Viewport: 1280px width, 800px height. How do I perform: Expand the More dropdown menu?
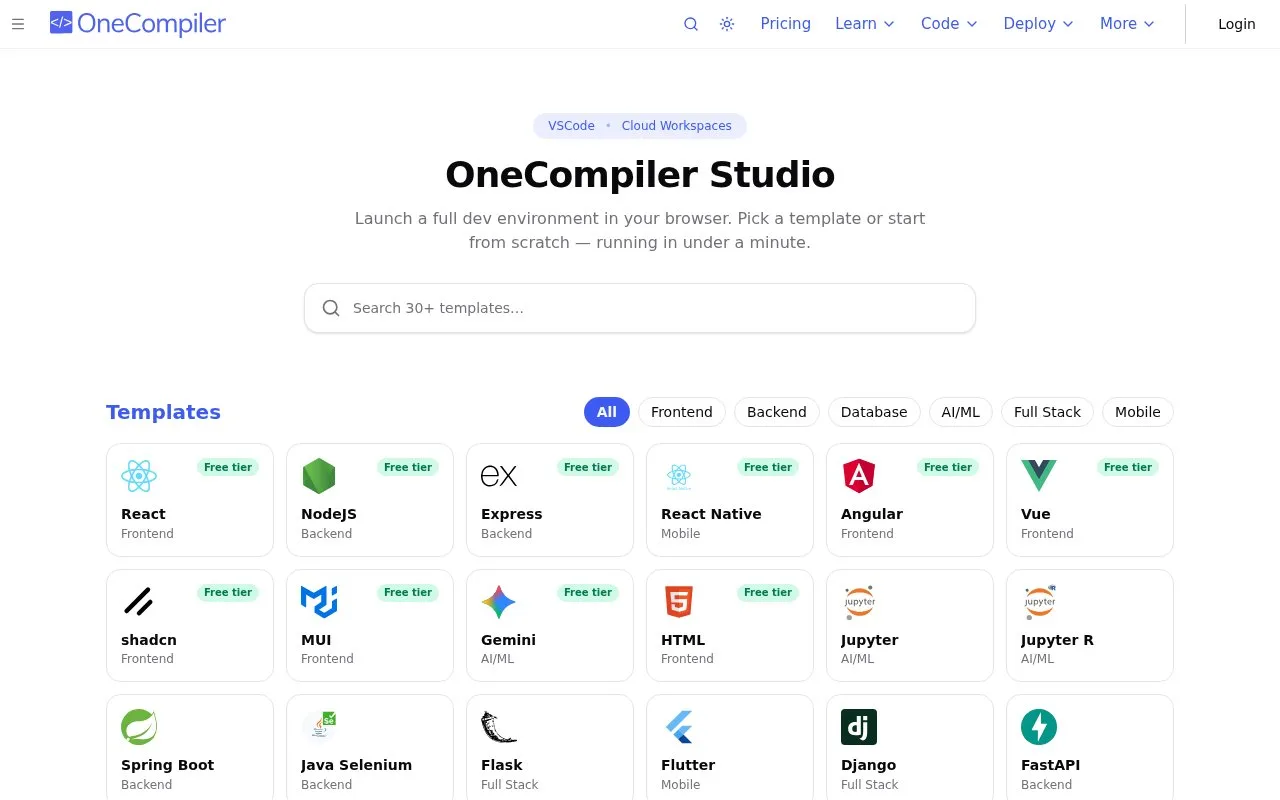1127,24
